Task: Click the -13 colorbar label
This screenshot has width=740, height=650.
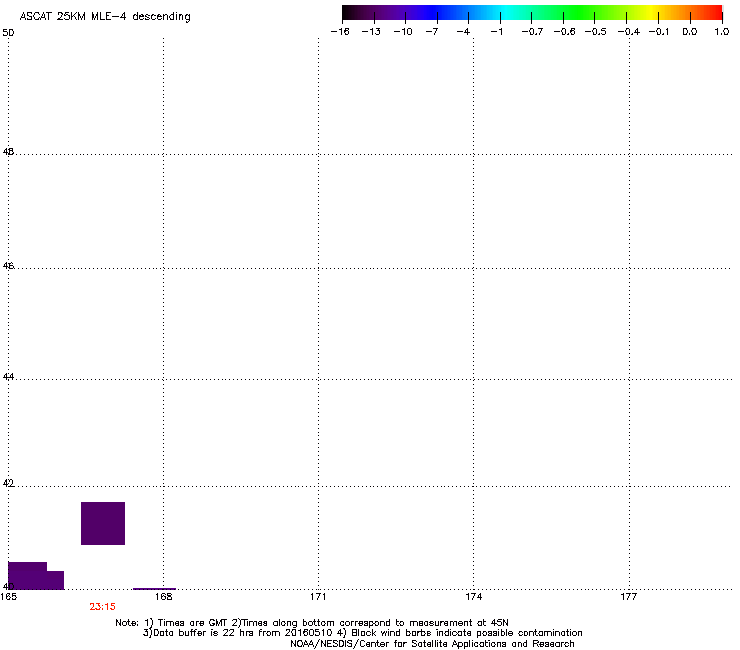Action: click(x=371, y=32)
